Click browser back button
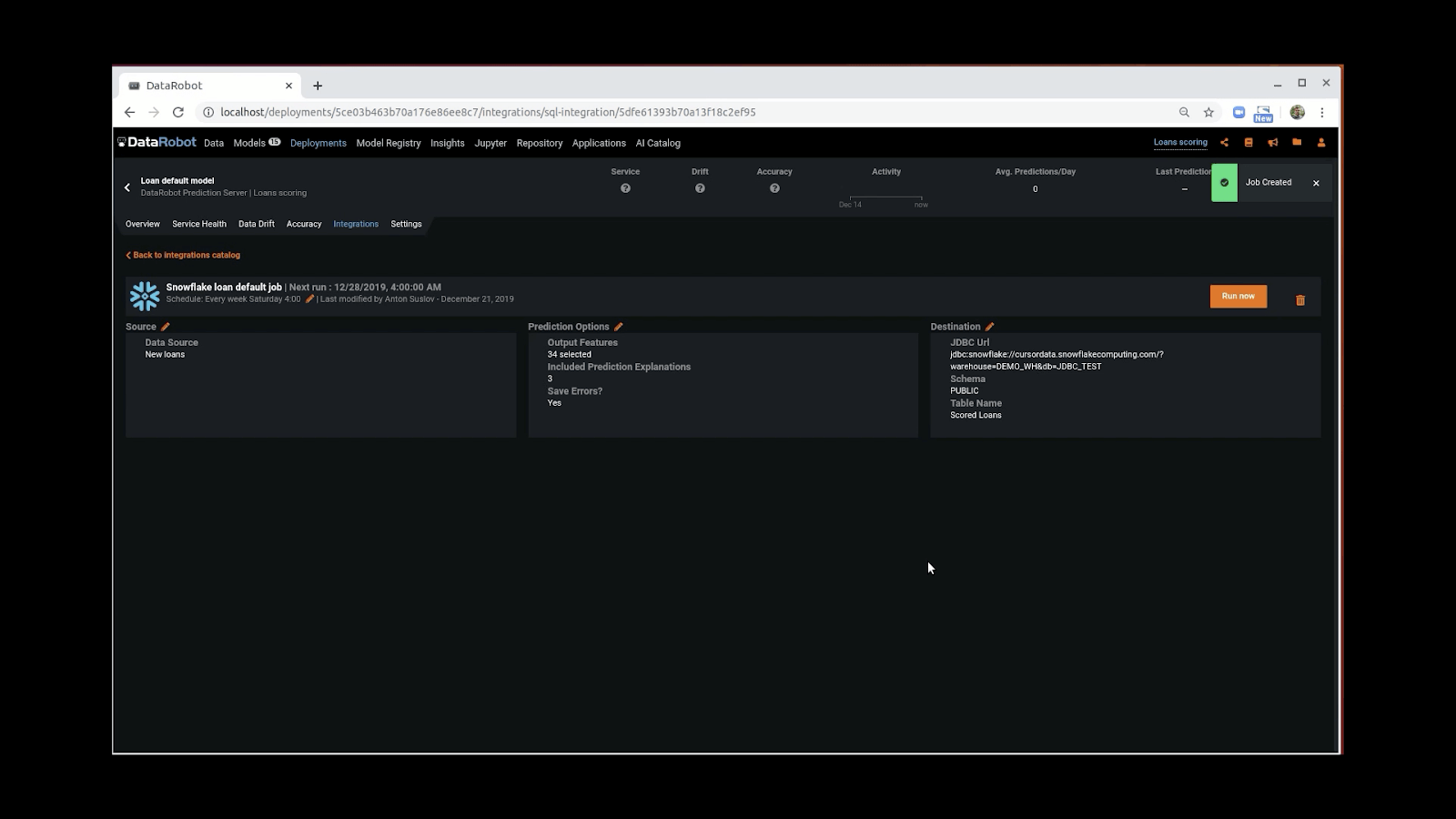The width and height of the screenshot is (1456, 819). pyautogui.click(x=129, y=112)
